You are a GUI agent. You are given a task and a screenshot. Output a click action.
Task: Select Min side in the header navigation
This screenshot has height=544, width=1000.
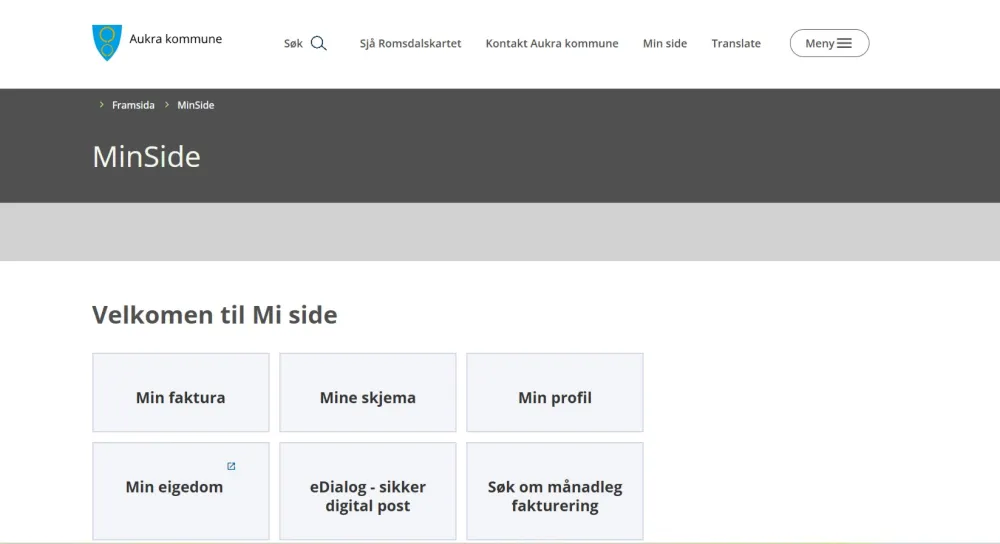point(665,44)
